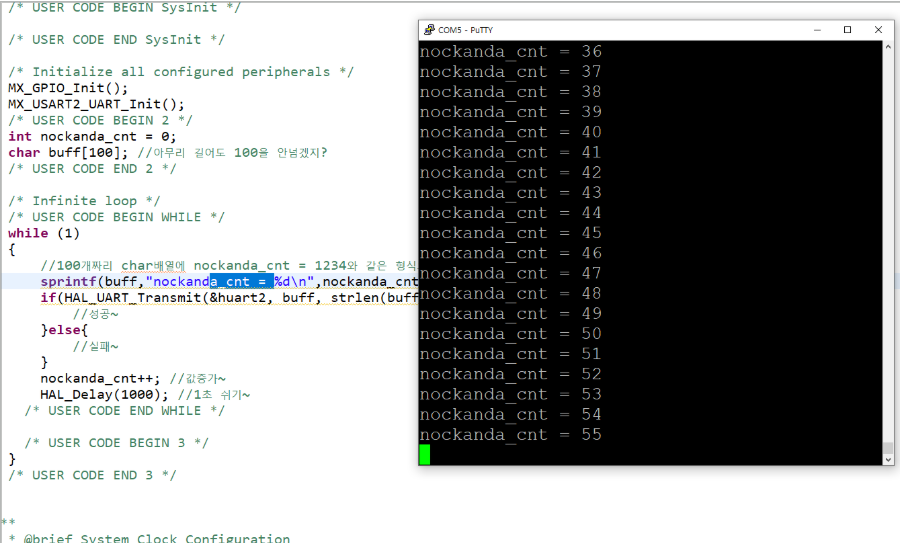Click the sprintf call in editor

coord(229,281)
